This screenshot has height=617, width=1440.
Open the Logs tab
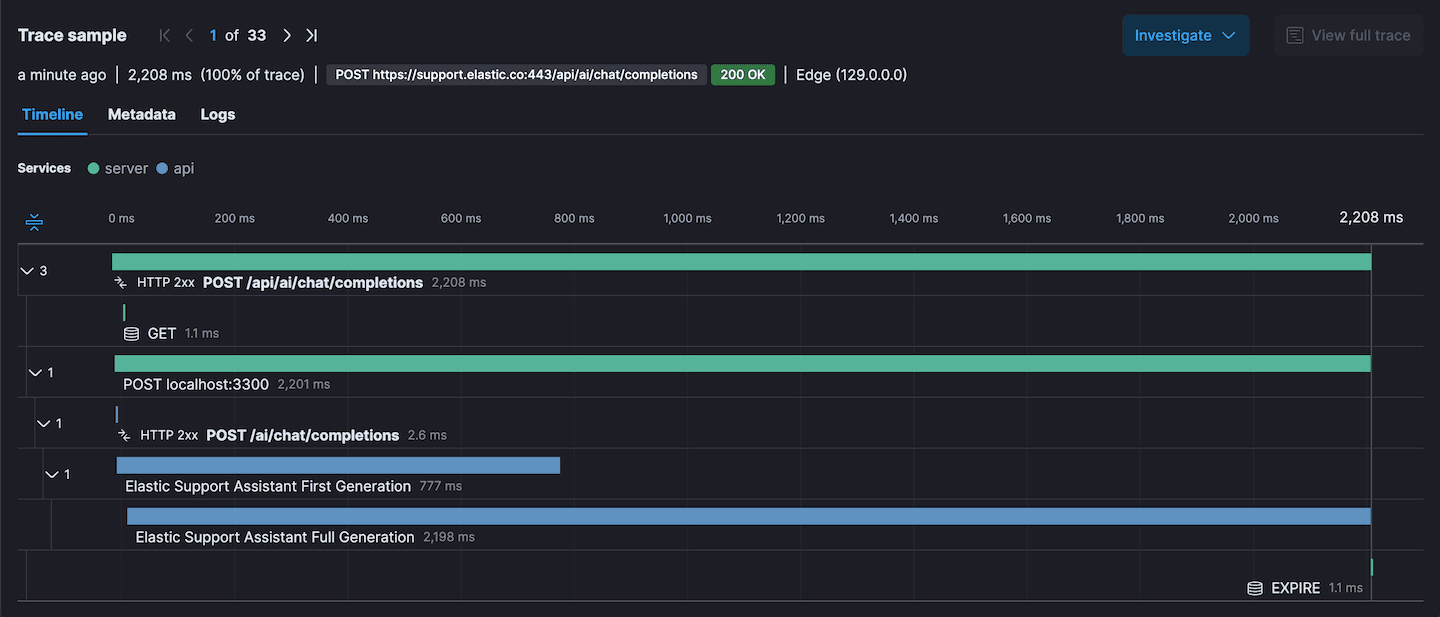[x=217, y=114]
